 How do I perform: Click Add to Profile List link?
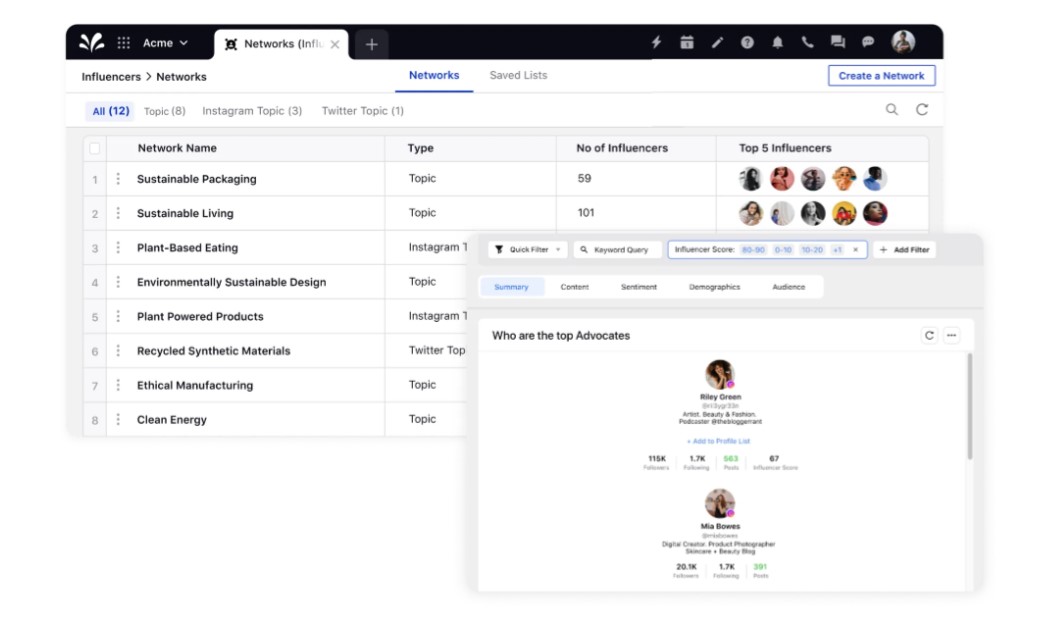(x=718, y=441)
